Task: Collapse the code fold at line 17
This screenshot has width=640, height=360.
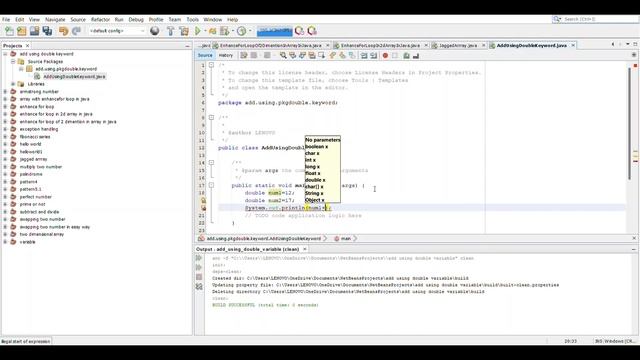Action: [211, 185]
